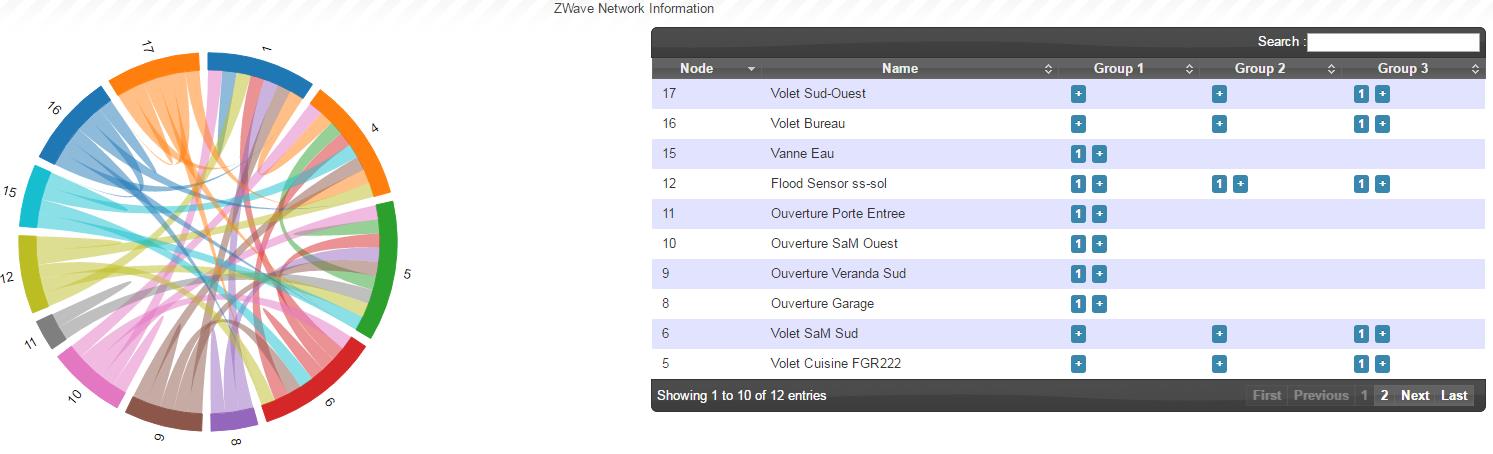Sort by Group 3 column header

1411,69
